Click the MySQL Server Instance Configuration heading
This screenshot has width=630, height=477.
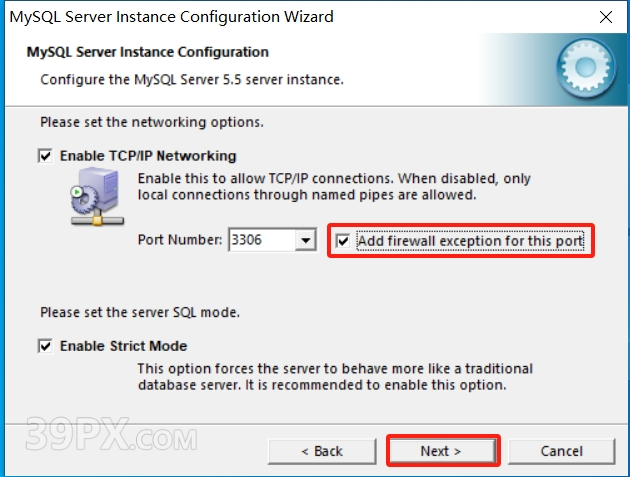point(147,52)
